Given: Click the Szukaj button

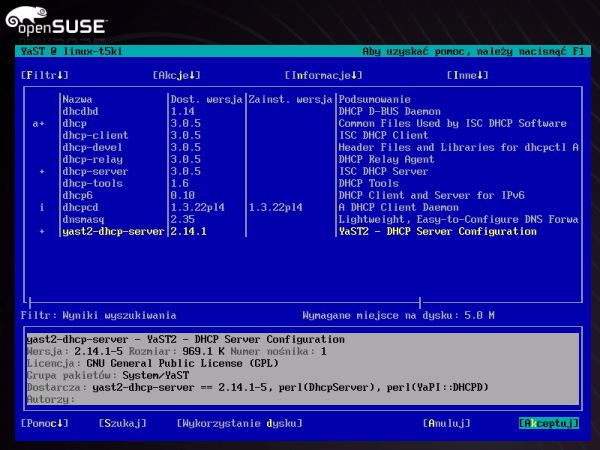Looking at the screenshot, I should point(122,423).
